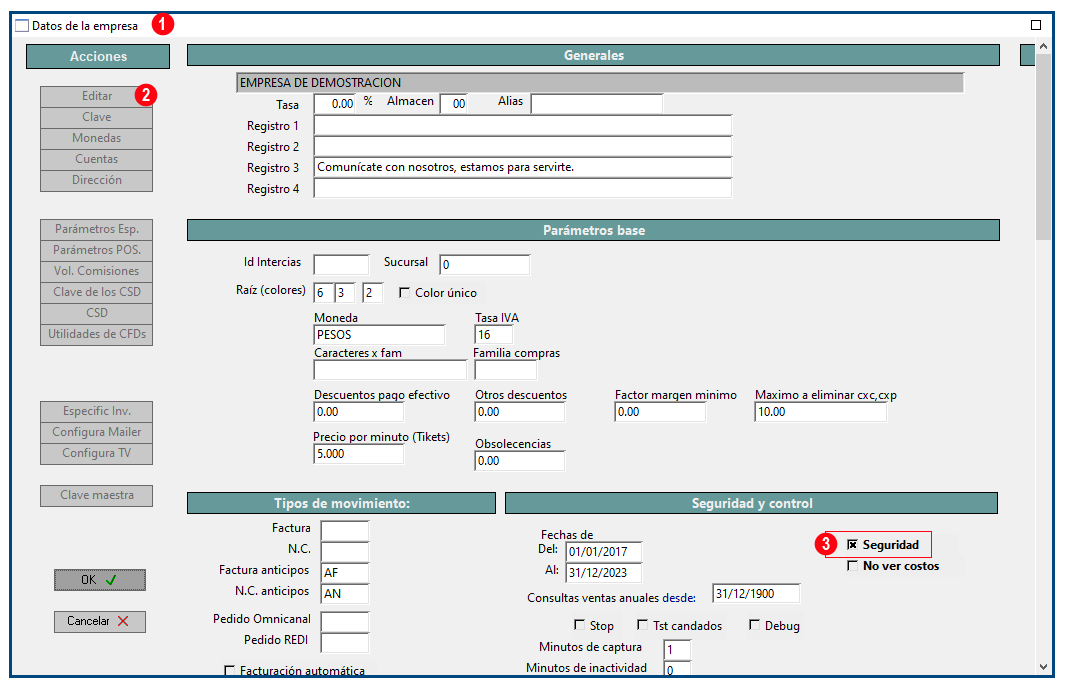Screen dimensions: 1065x687
Task: Click the N.C. movement type field
Action: 345,552
